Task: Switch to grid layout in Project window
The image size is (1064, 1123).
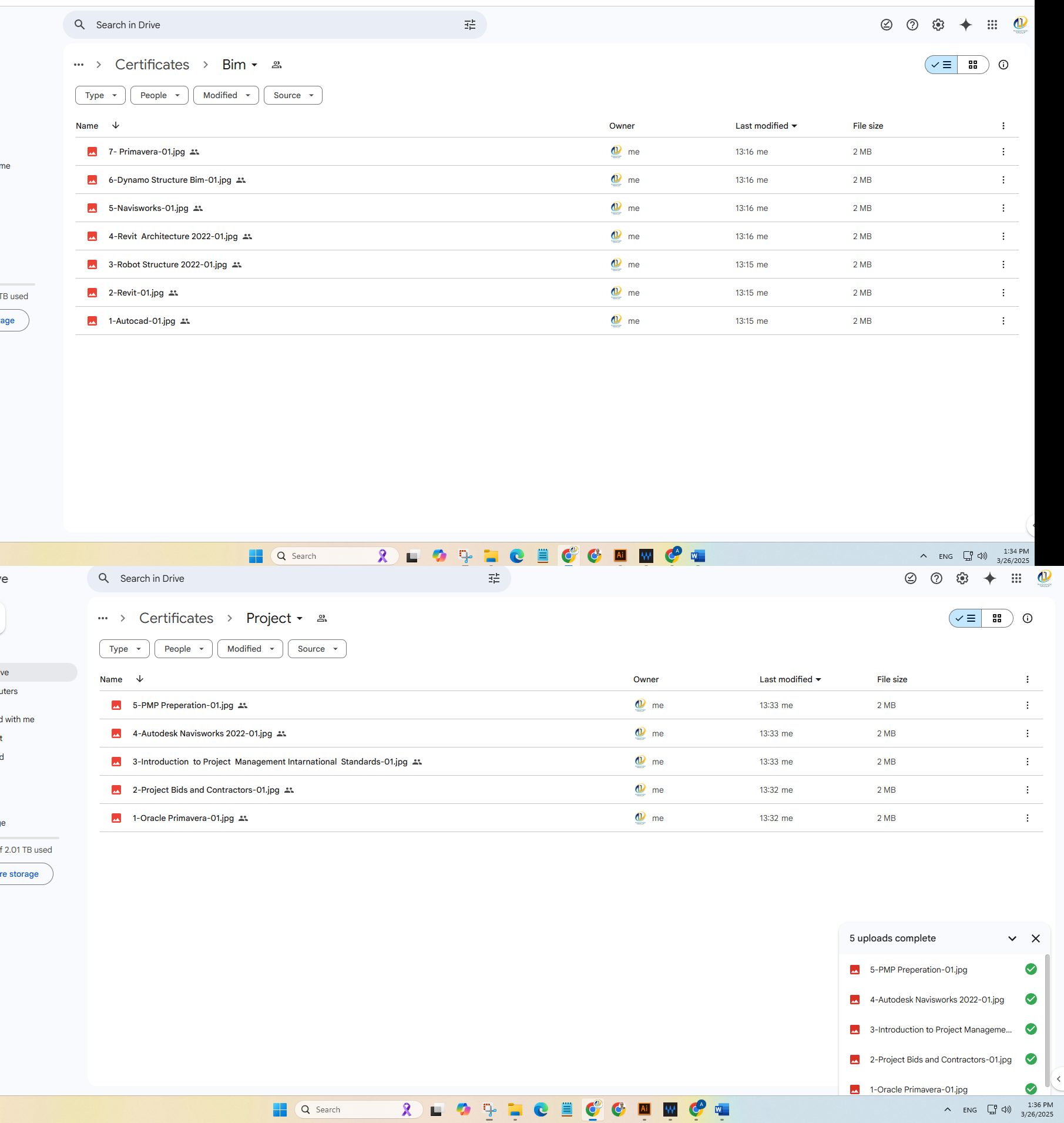Action: tap(998, 618)
